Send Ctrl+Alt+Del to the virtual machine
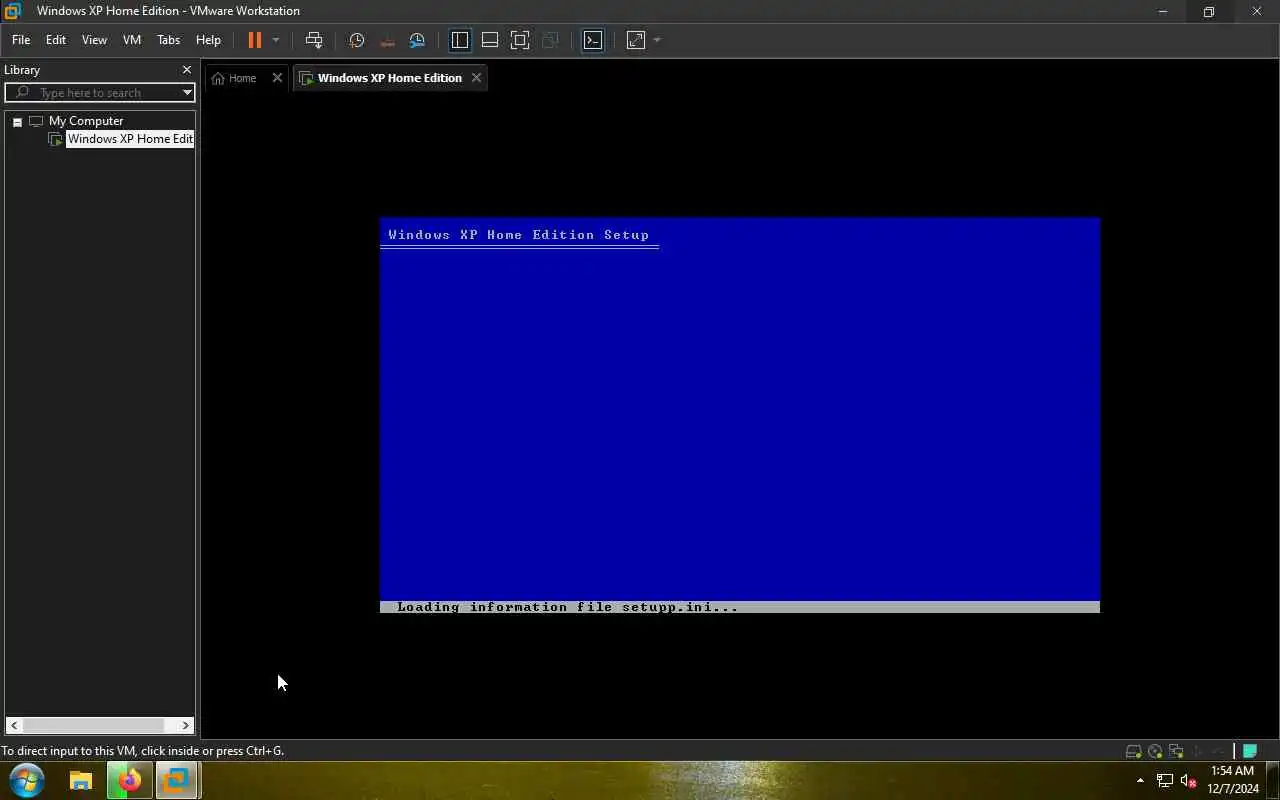Viewport: 1280px width, 800px height. click(x=314, y=40)
